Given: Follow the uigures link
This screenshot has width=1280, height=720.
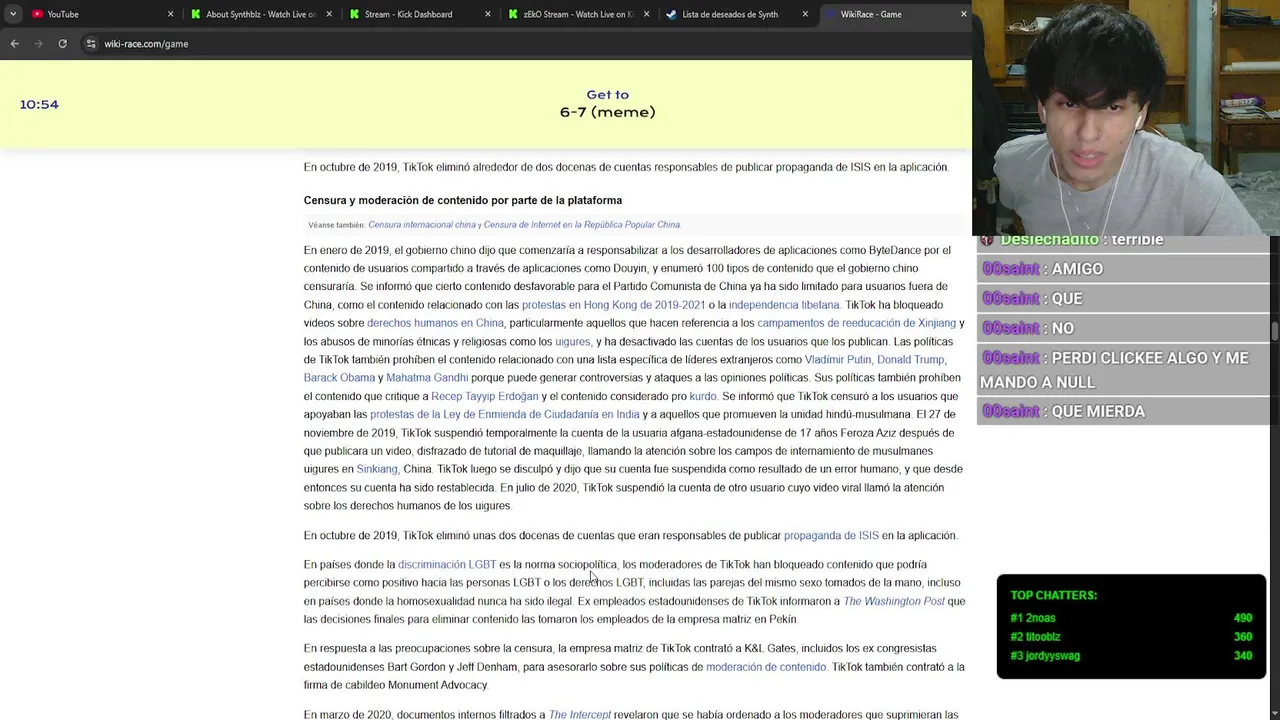Looking at the screenshot, I should tap(572, 342).
